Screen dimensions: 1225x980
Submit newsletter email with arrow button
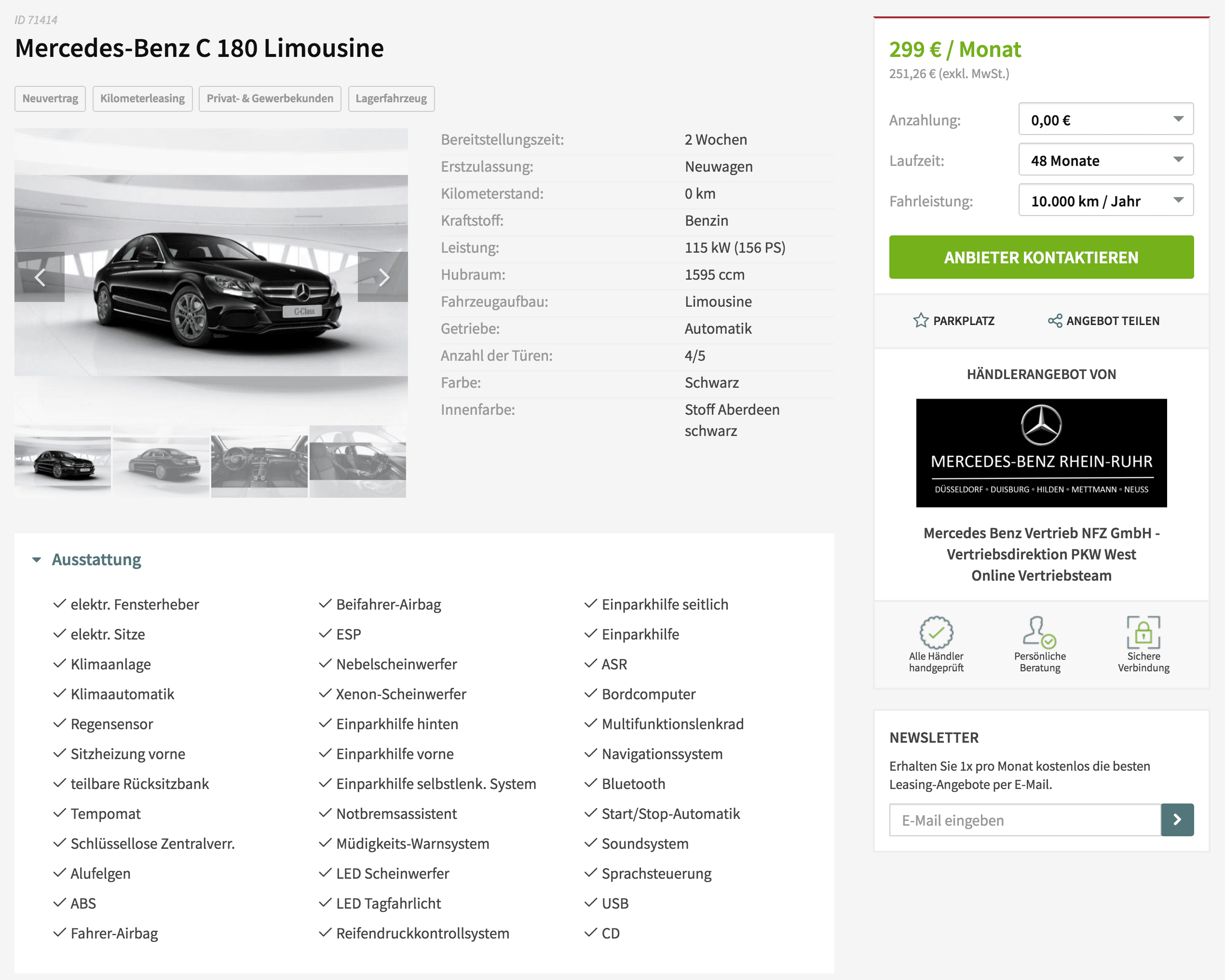coord(1177,819)
